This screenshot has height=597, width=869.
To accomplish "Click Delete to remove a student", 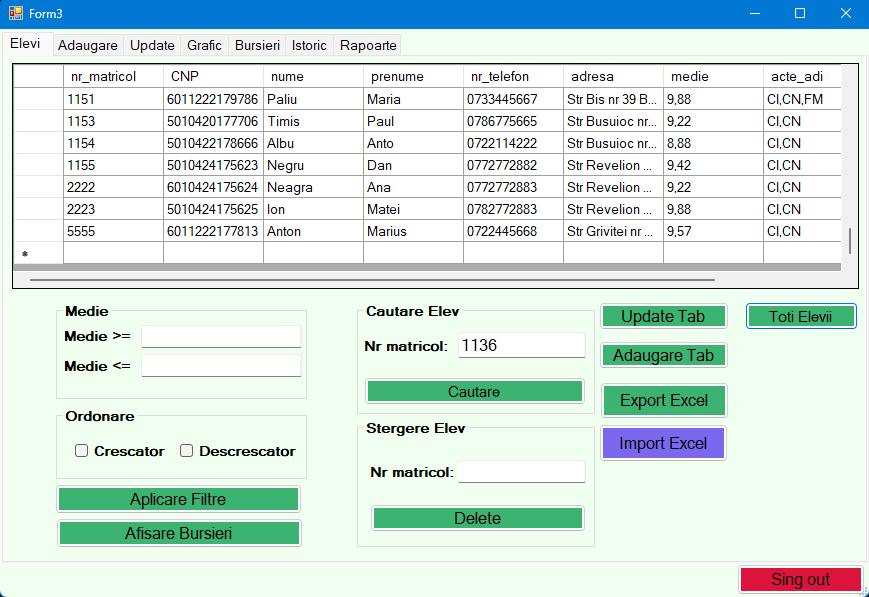I will [477, 518].
